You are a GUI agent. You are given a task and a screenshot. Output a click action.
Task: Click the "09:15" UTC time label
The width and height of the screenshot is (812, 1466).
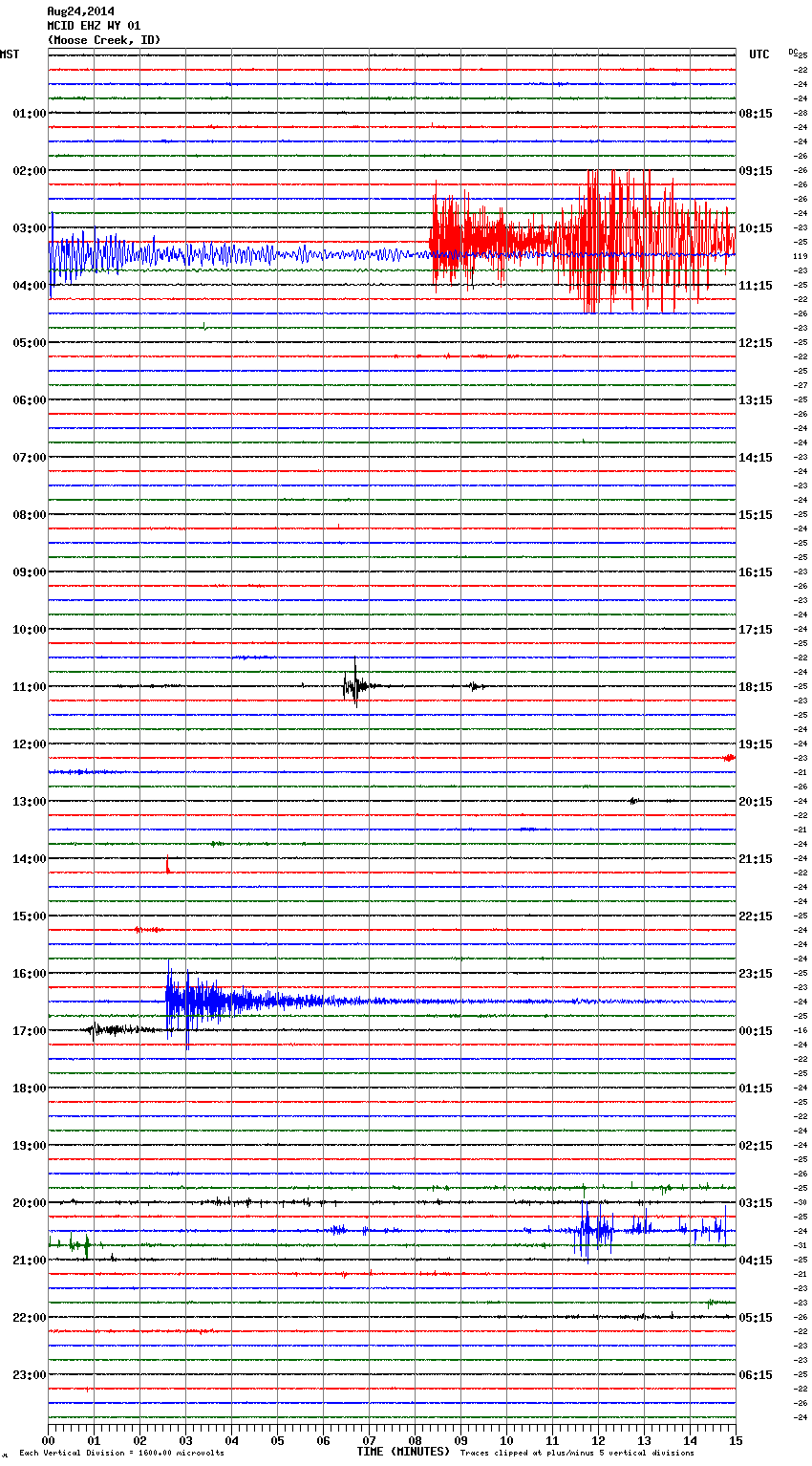point(756,170)
